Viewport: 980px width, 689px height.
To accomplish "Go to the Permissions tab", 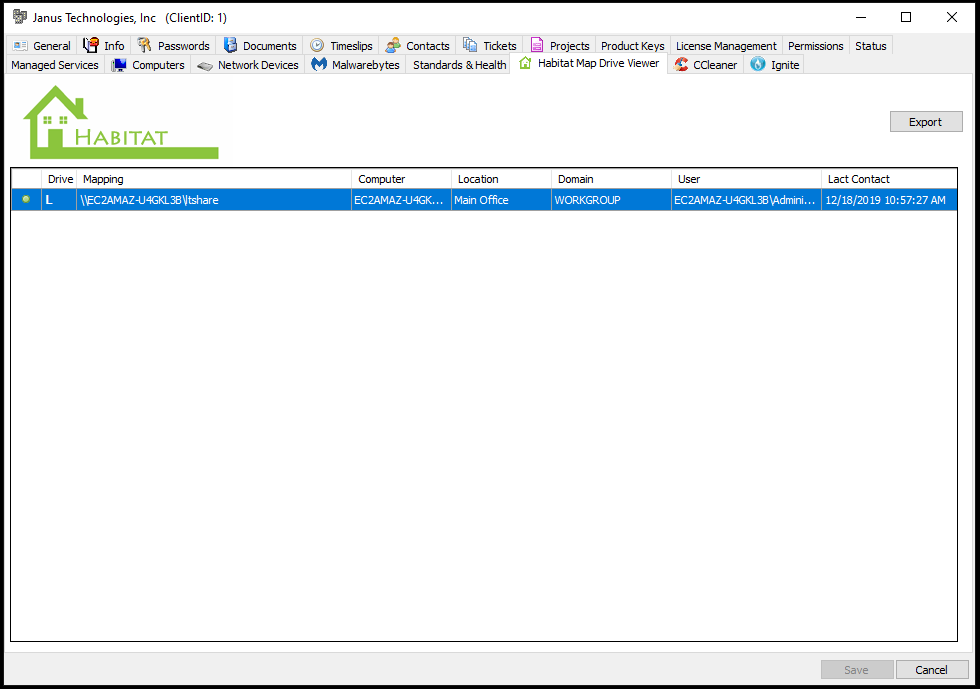I will click(x=815, y=46).
